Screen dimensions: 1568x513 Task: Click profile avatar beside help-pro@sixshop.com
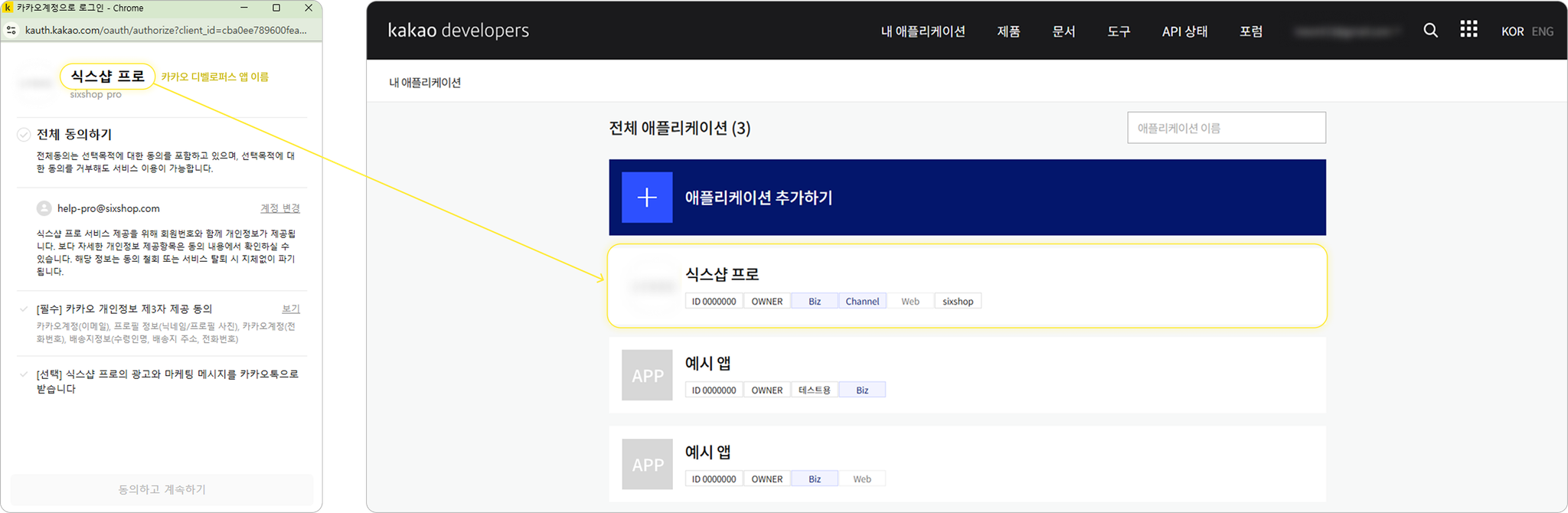44,208
